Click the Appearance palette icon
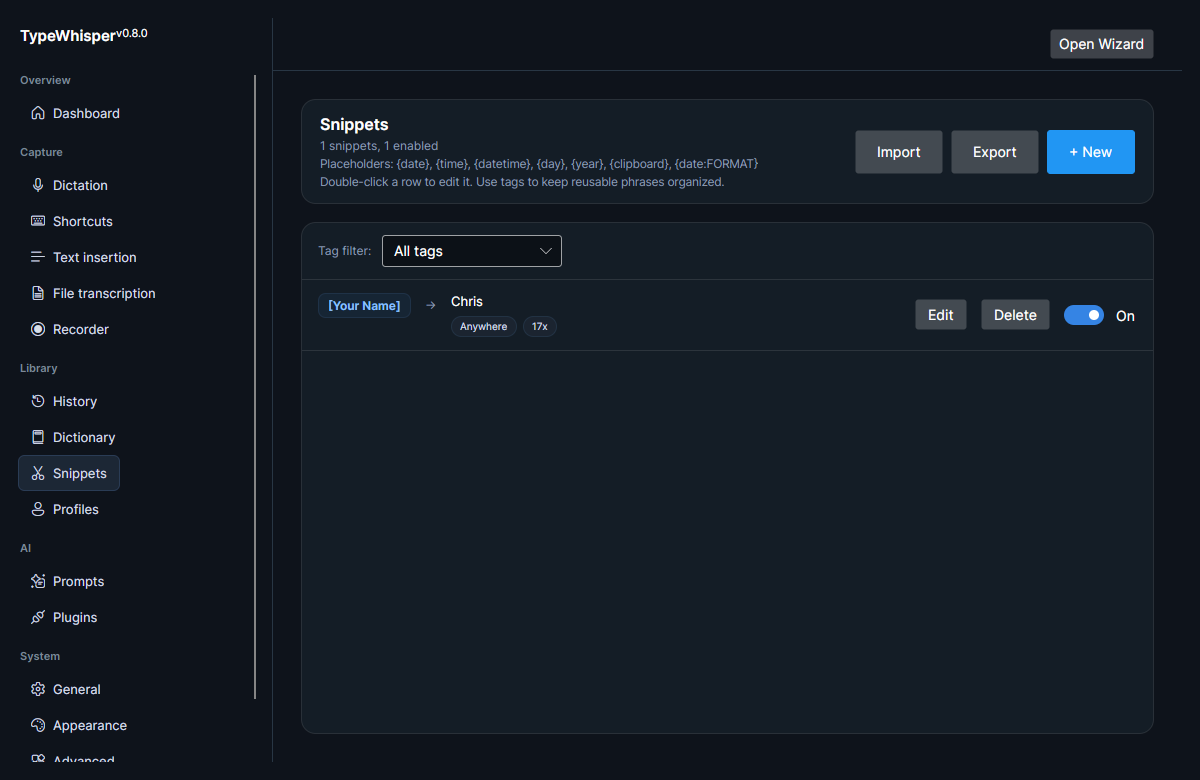1200x780 pixels. coord(38,725)
